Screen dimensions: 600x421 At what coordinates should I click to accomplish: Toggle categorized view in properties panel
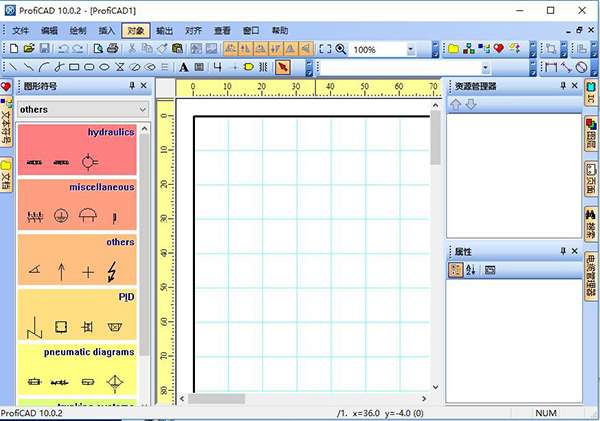455,270
